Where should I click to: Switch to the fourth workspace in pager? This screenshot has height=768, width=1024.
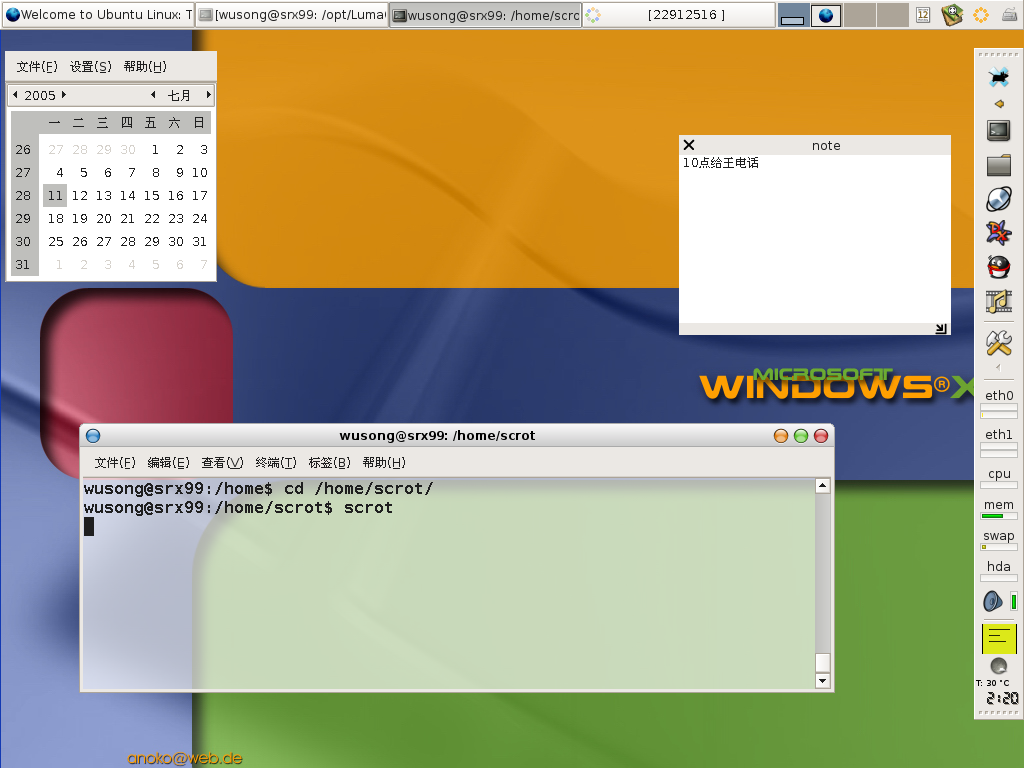892,15
